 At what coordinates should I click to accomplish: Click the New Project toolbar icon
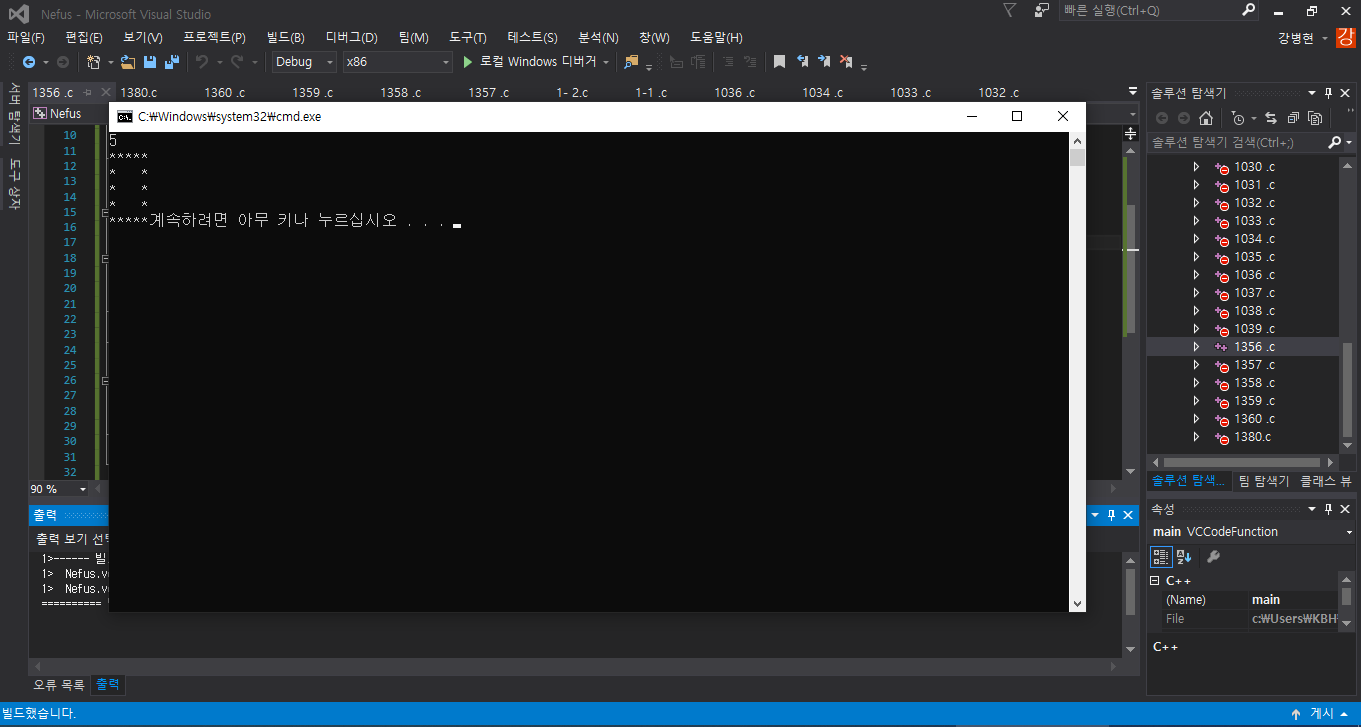point(93,62)
